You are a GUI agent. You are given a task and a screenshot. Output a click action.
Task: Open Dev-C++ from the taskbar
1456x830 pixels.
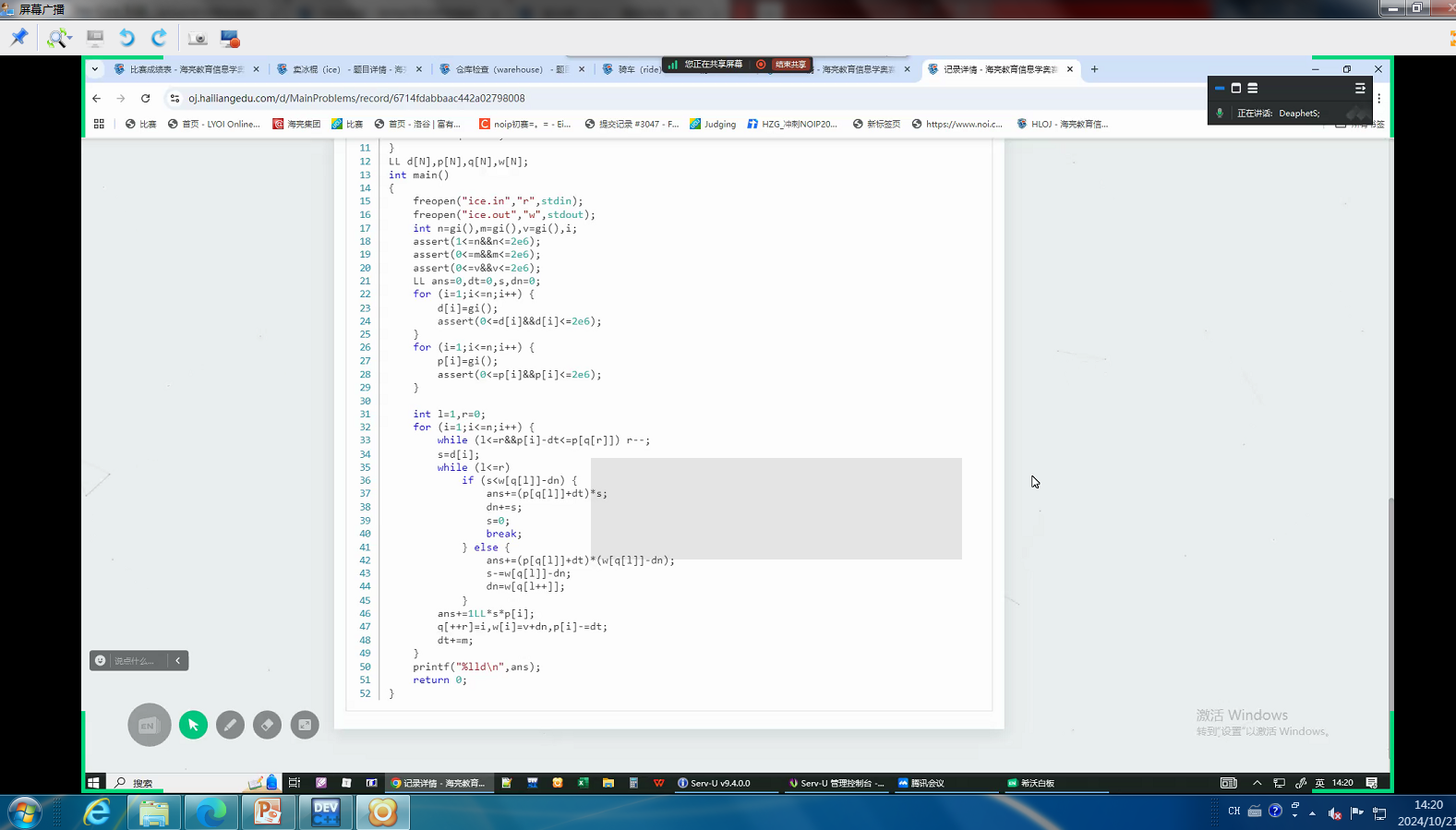coord(325,812)
